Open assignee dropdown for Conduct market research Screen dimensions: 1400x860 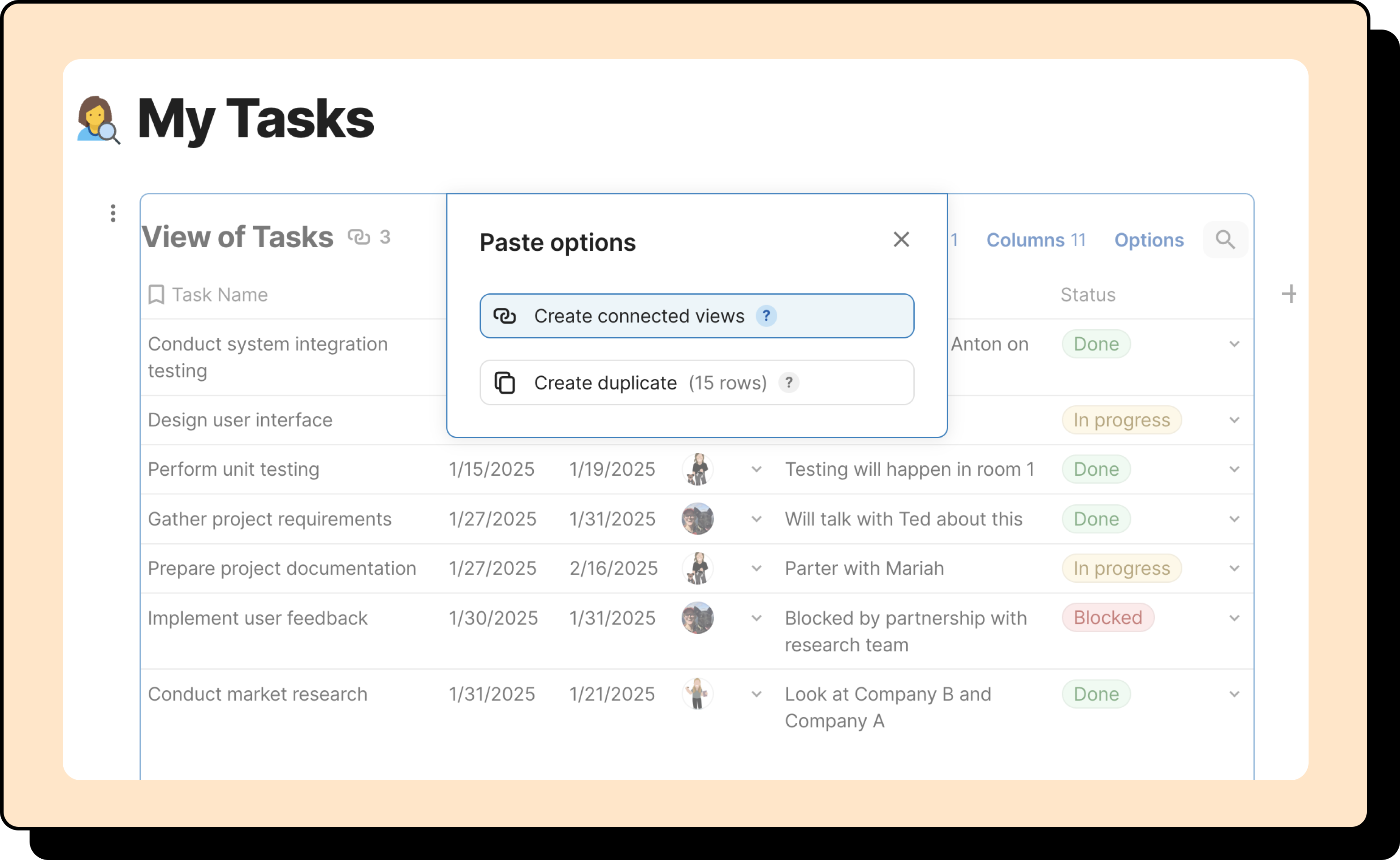(756, 694)
